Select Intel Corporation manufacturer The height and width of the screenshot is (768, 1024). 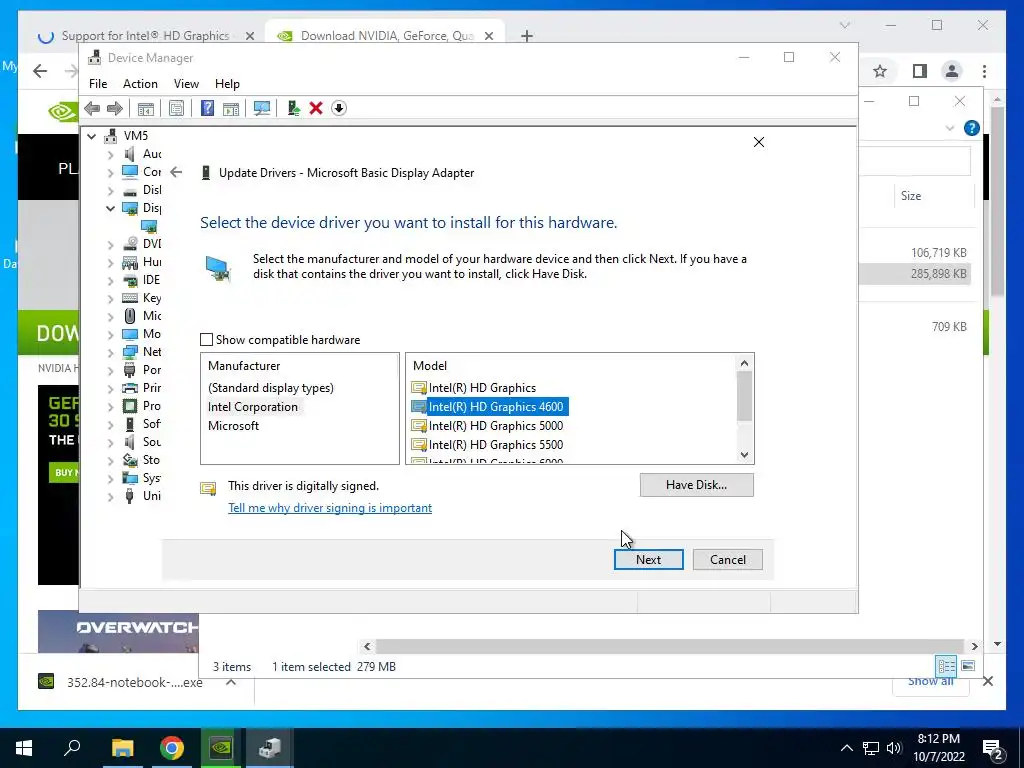pyautogui.click(x=253, y=407)
